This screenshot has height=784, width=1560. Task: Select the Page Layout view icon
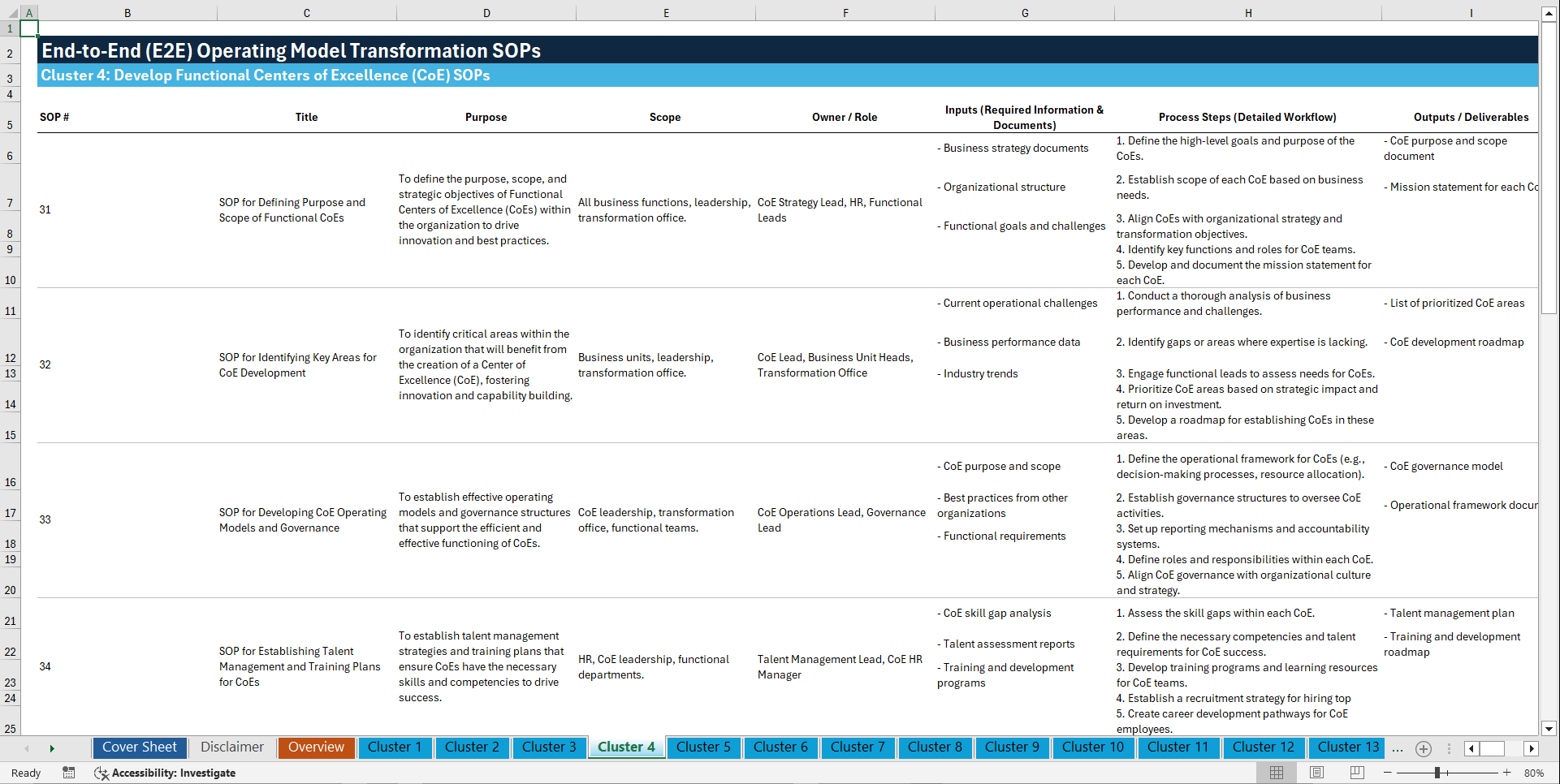tap(1316, 773)
